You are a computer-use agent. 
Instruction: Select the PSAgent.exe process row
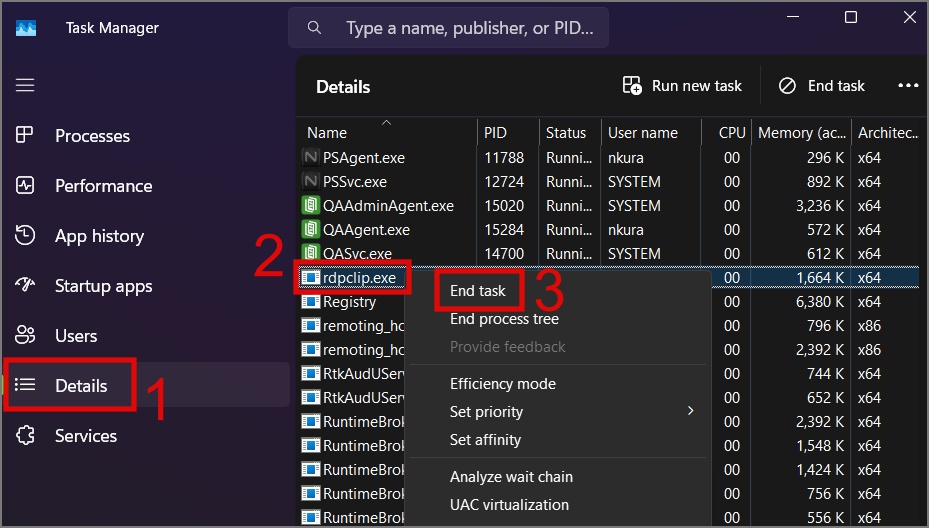coord(364,158)
